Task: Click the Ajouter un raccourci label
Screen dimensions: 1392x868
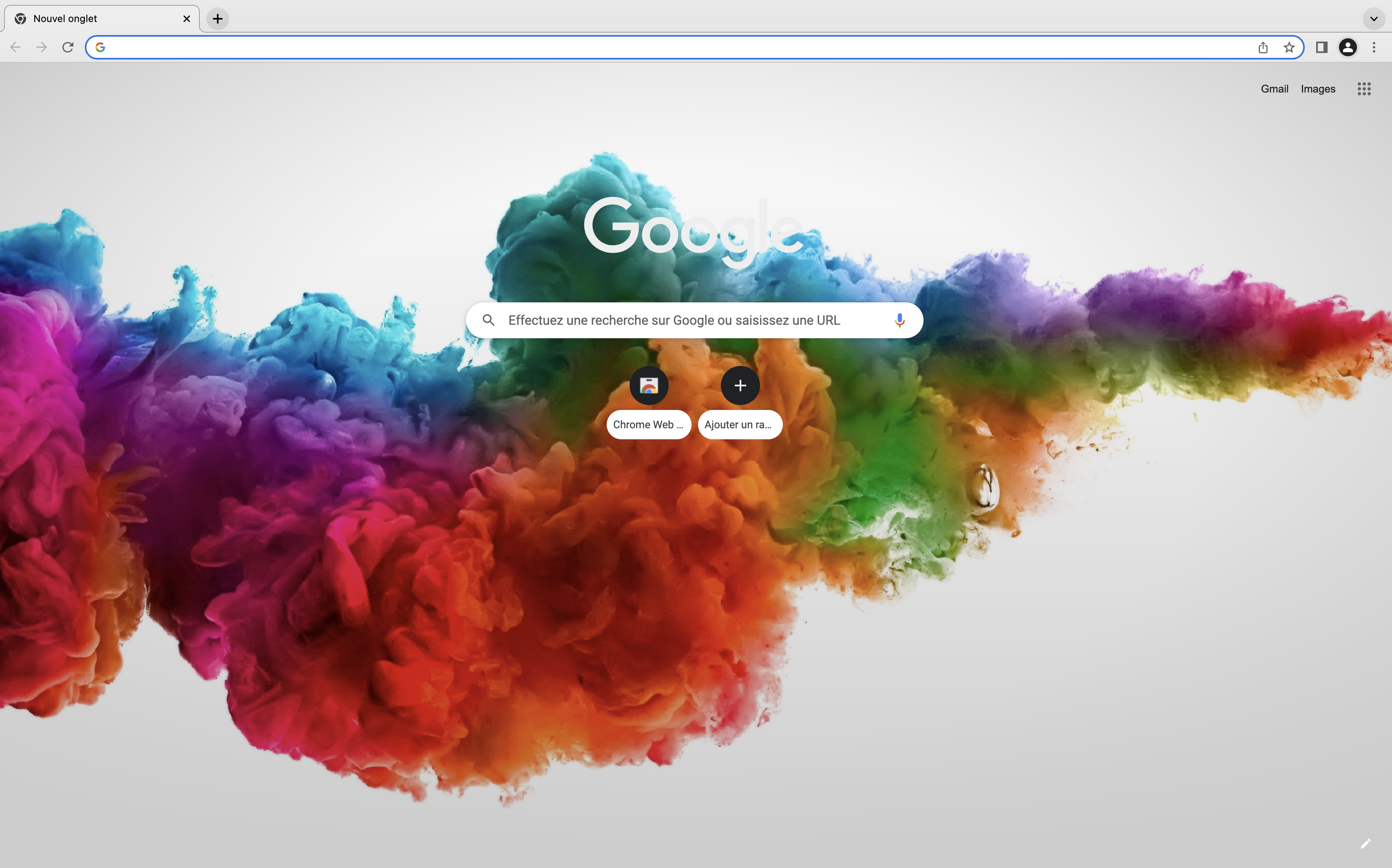Action: 740,425
